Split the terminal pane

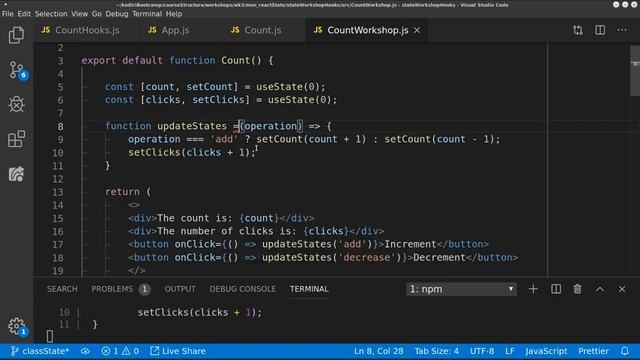[556, 289]
